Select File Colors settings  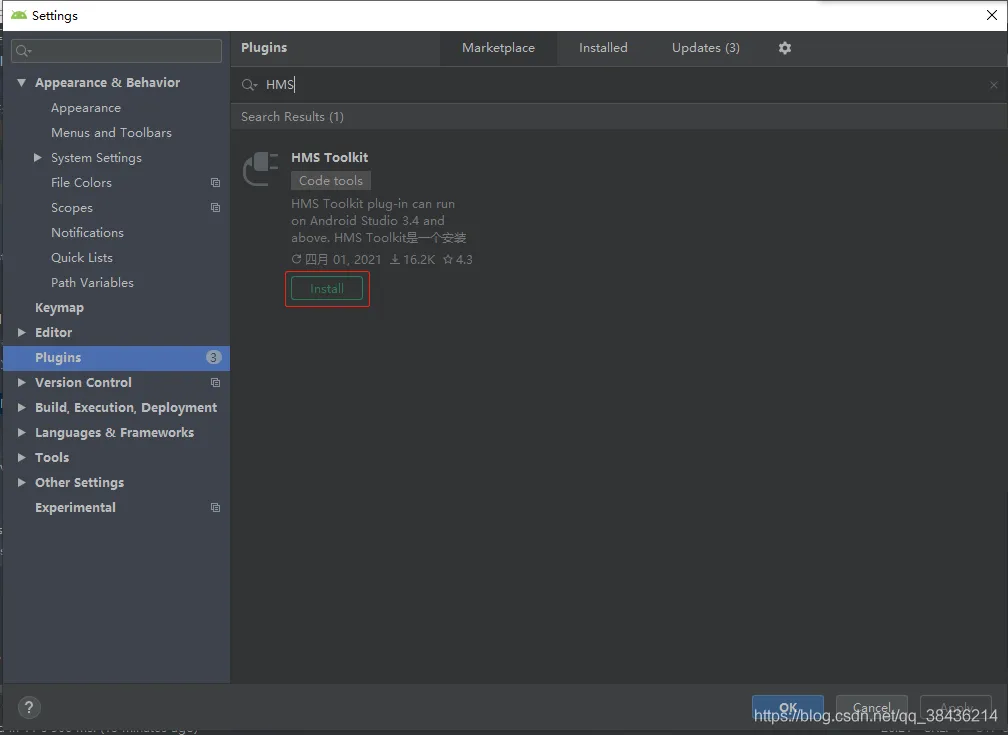click(x=81, y=183)
